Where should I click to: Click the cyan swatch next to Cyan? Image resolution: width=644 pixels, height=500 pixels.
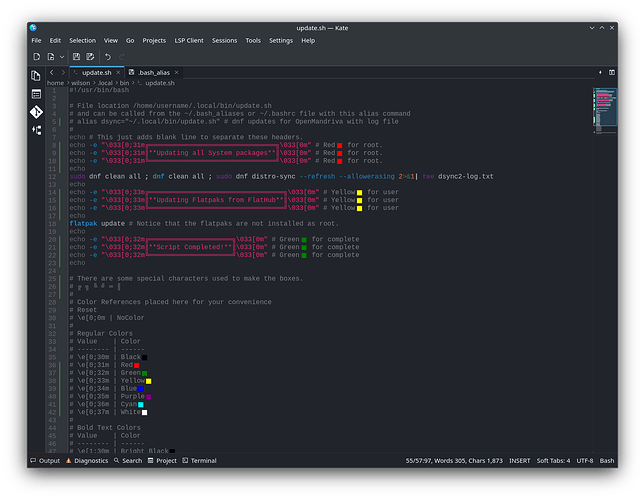click(140, 405)
